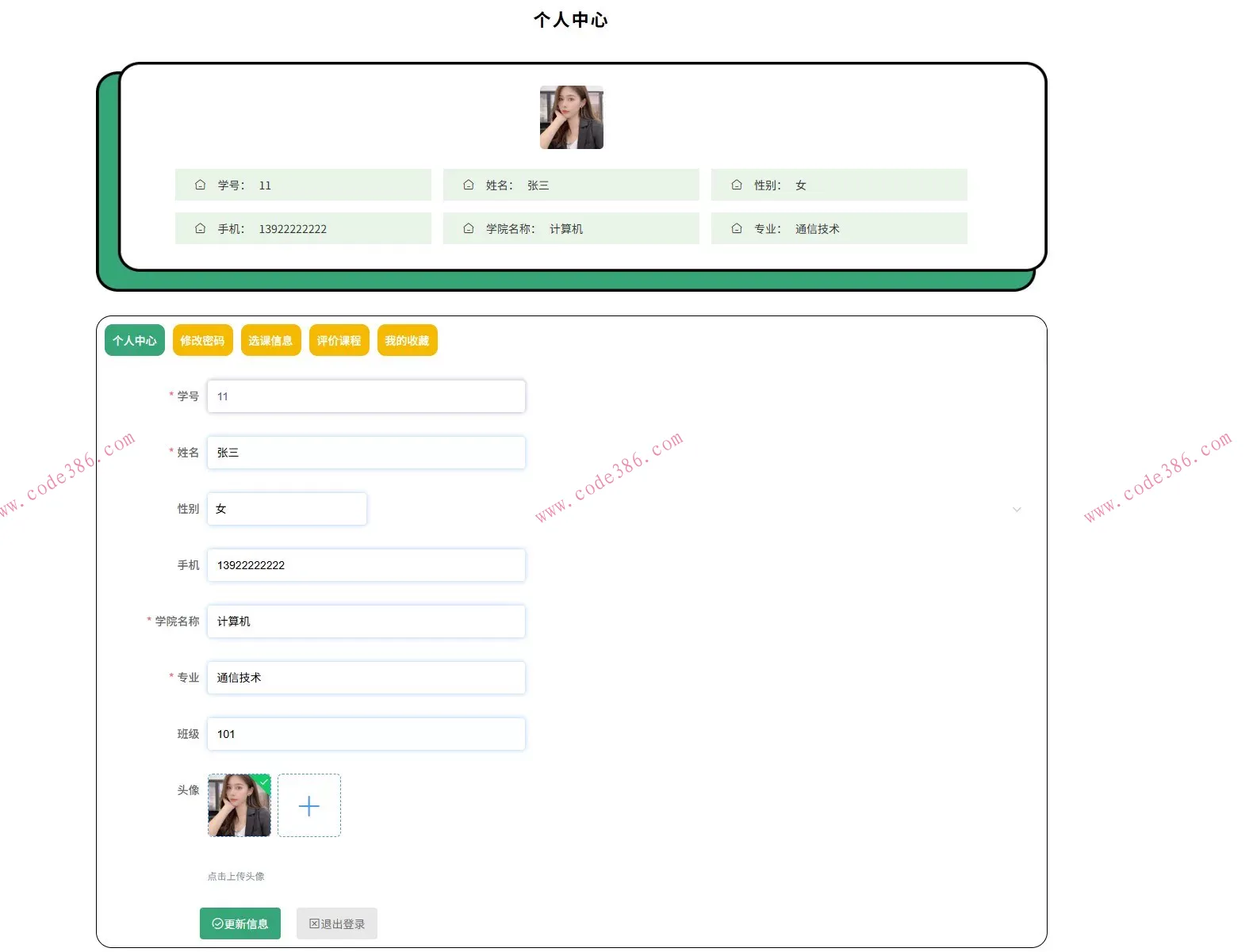Focus the 姓名 input field
The width and height of the screenshot is (1249, 952).
(x=366, y=453)
